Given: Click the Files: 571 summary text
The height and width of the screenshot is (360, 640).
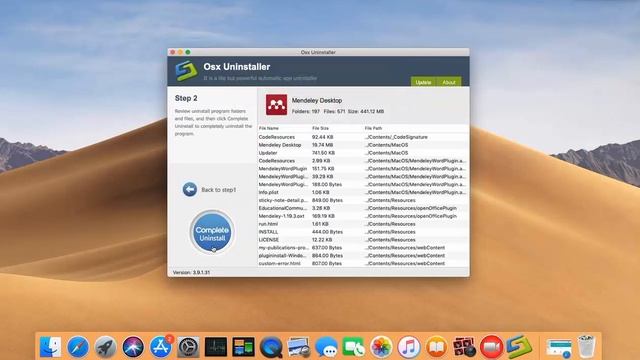Looking at the screenshot, I should pos(334,111).
